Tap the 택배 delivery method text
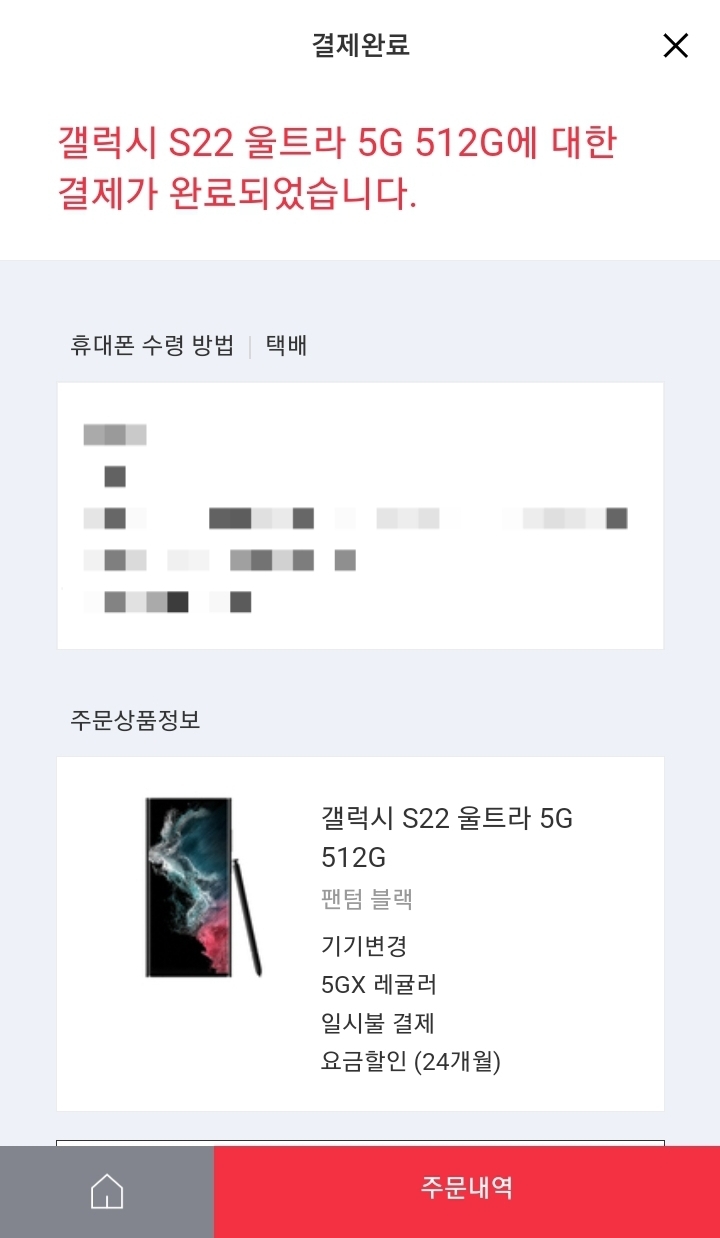This screenshot has height=1238, width=720. click(286, 346)
